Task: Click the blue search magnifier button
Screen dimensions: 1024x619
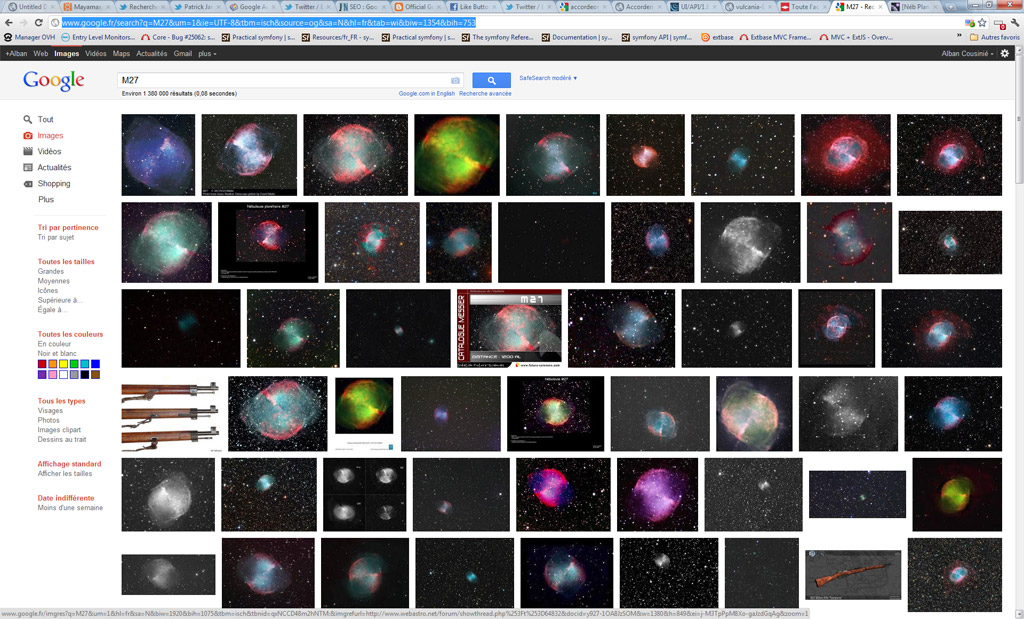Action: pyautogui.click(x=490, y=80)
